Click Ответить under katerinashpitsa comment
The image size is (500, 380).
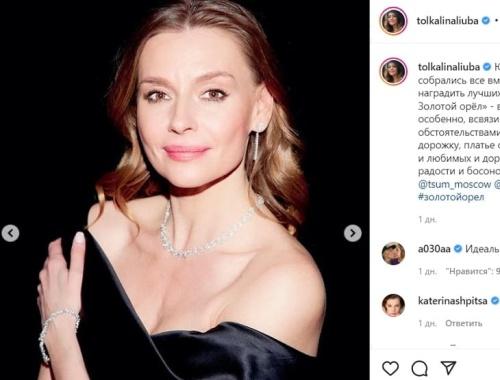[464, 323]
